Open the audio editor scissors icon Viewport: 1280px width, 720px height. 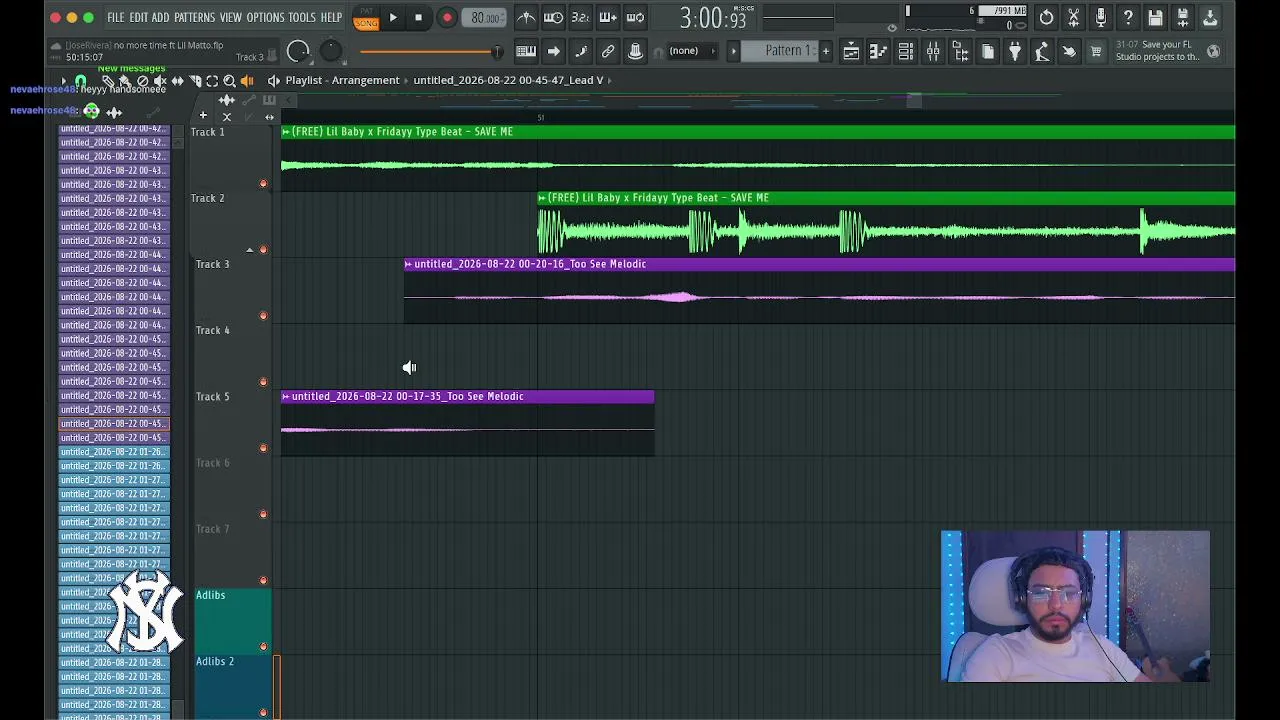[1074, 17]
